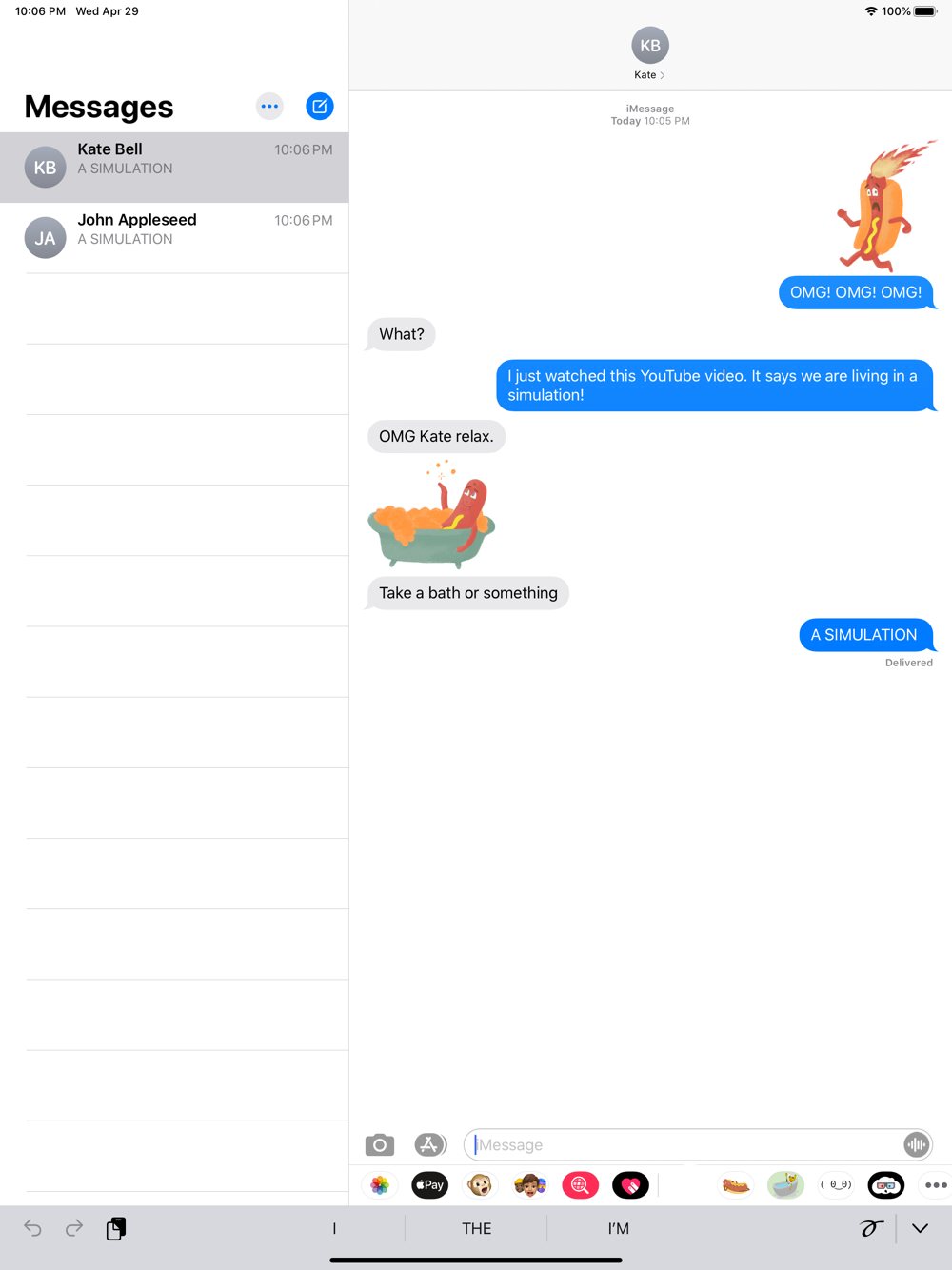Open the camera to attach photo
Screen dimensions: 952x1270
[x=380, y=1144]
